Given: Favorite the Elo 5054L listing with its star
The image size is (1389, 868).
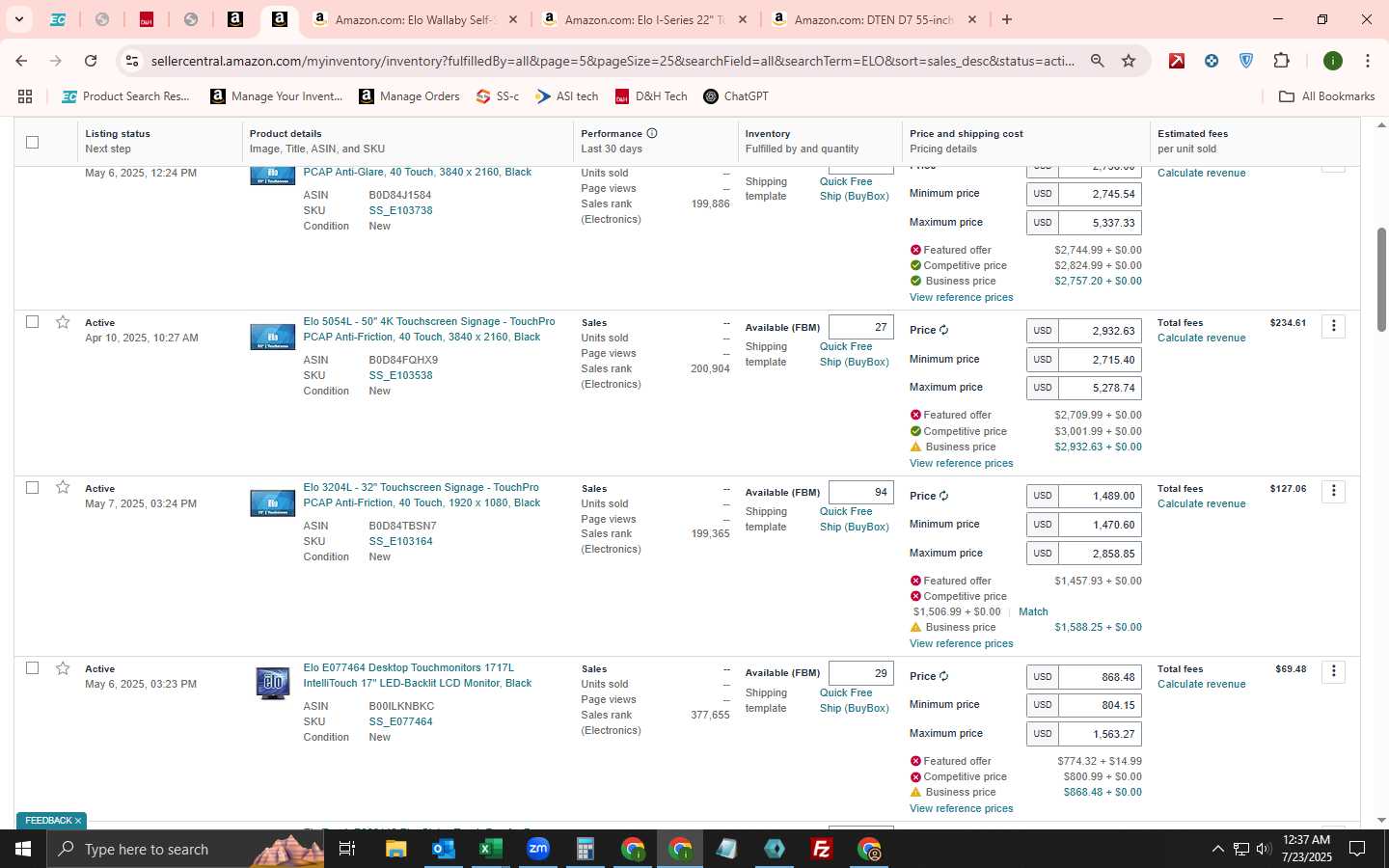Looking at the screenshot, I should click(x=63, y=322).
